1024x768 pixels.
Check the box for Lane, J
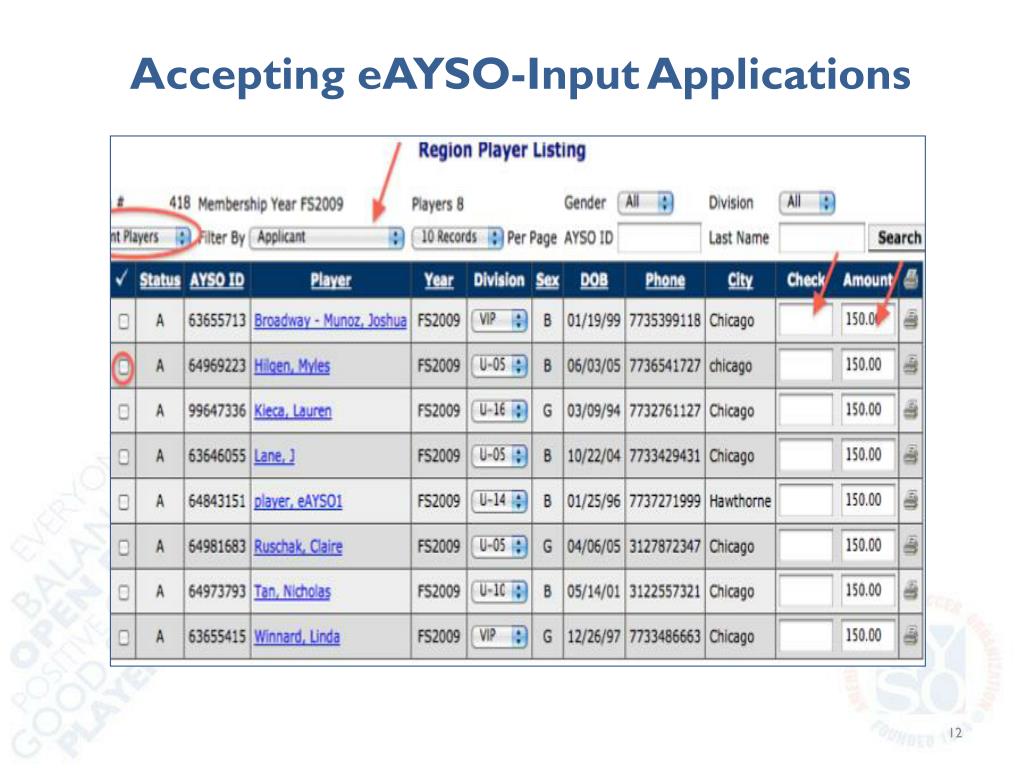(123, 456)
